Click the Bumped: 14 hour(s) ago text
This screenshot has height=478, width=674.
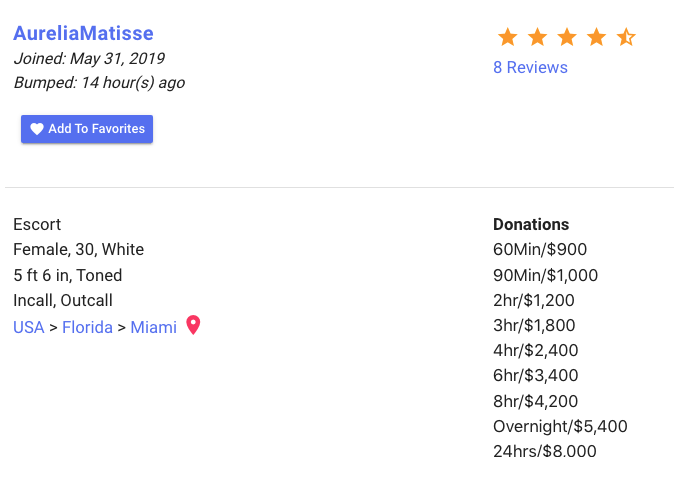pos(100,83)
